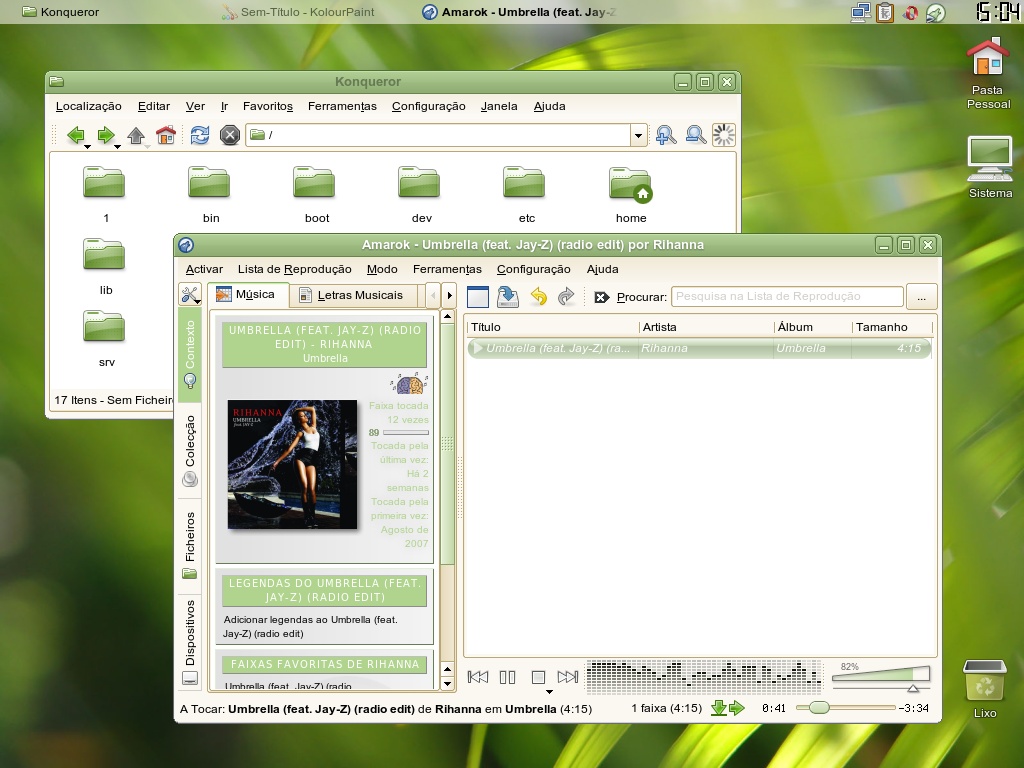Image resolution: width=1024 pixels, height=768 pixels.
Task: Switch to Letras Musicais tab
Action: point(355,295)
